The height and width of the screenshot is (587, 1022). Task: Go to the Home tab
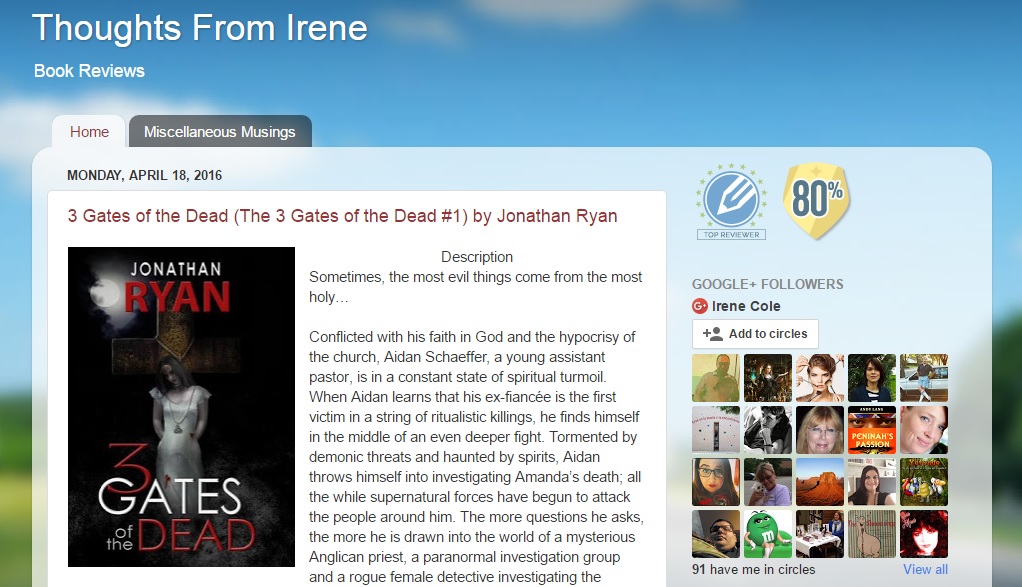coord(89,132)
